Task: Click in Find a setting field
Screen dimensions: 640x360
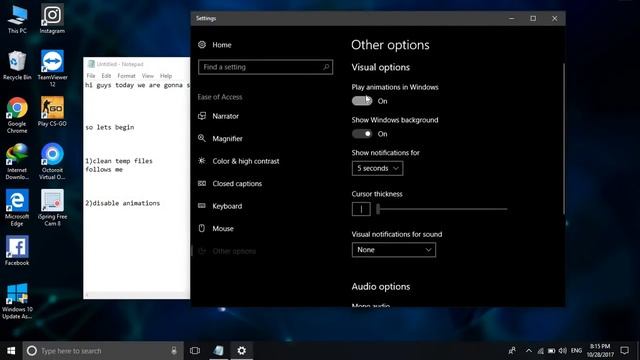Action: pos(265,67)
